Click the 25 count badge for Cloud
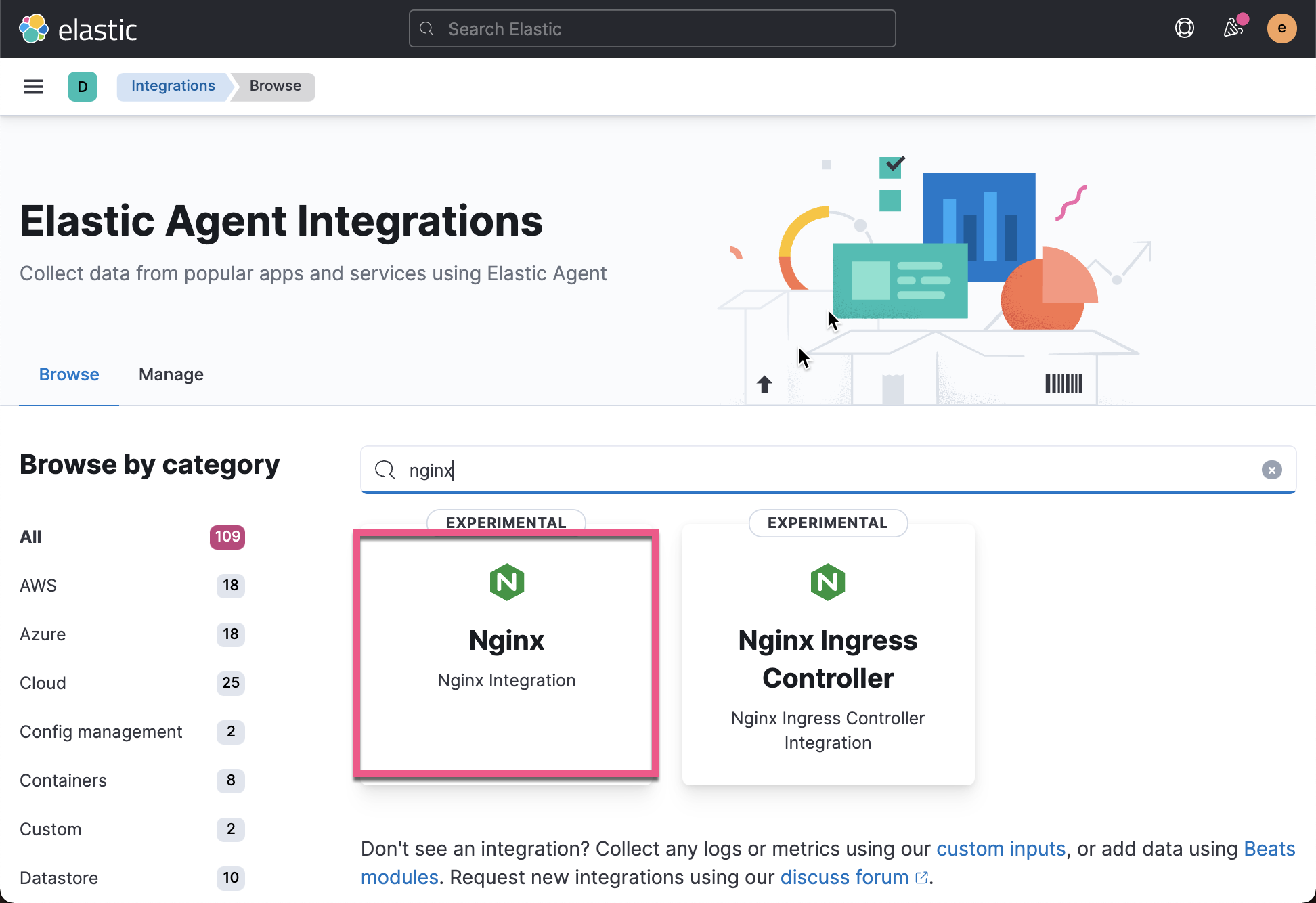 [231, 683]
